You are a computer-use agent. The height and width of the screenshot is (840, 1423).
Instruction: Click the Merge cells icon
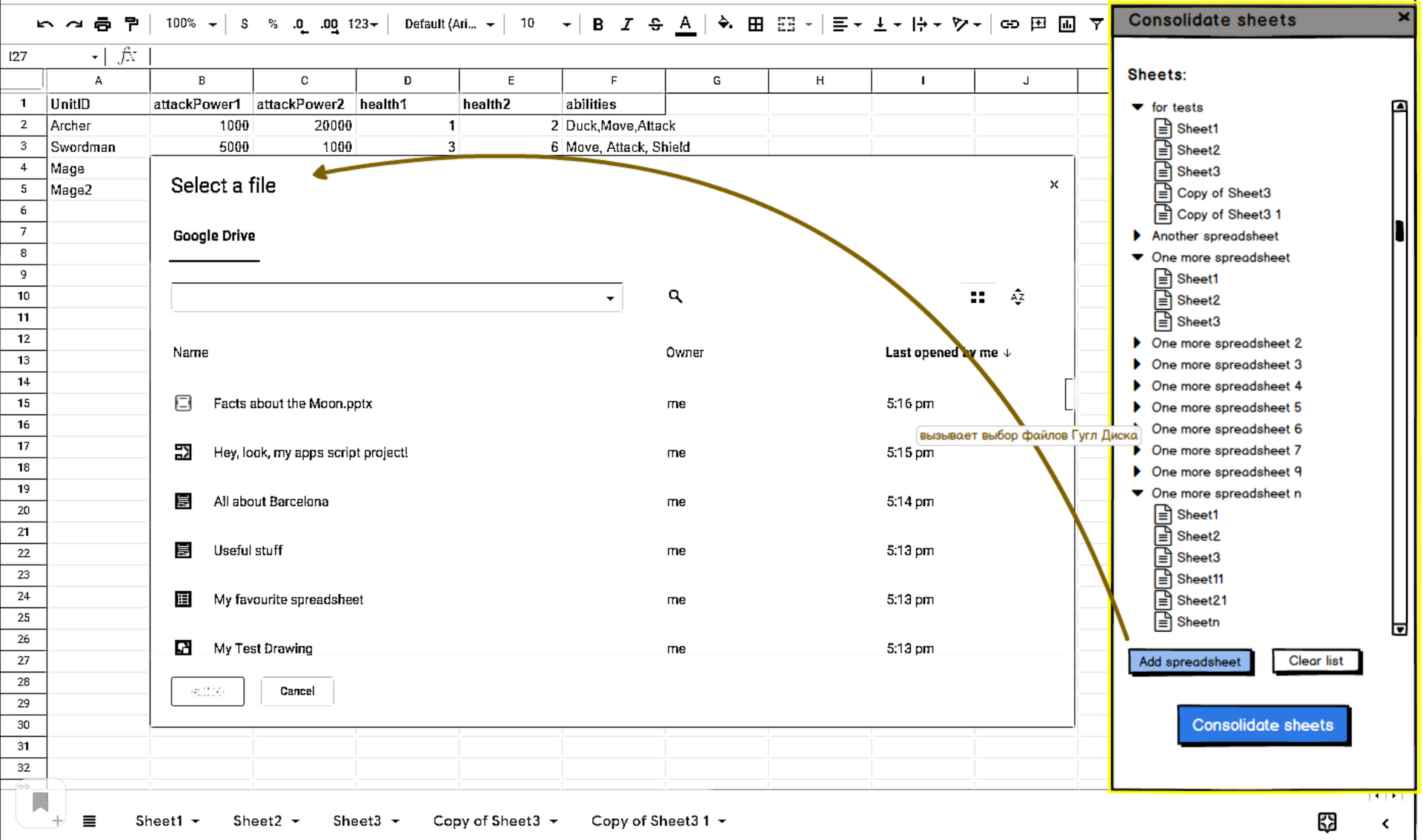[786, 24]
